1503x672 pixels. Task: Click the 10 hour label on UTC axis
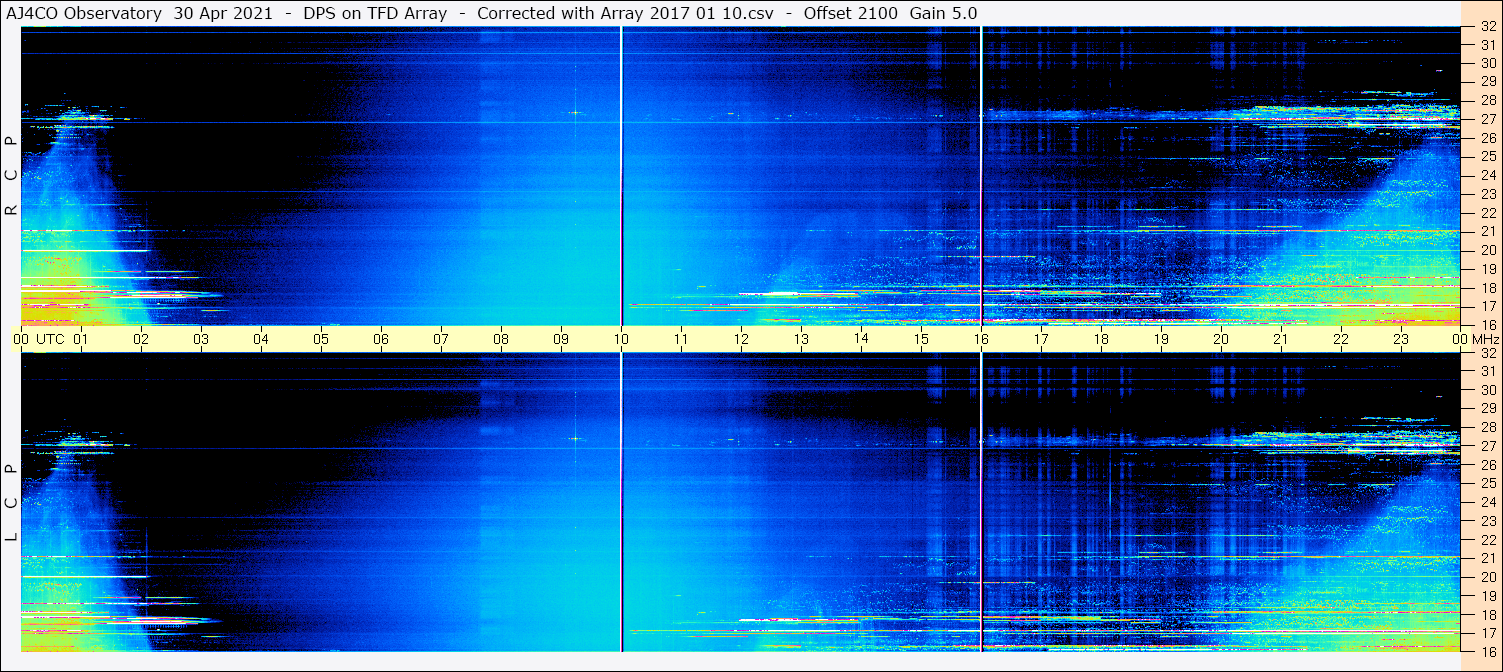[x=621, y=339]
